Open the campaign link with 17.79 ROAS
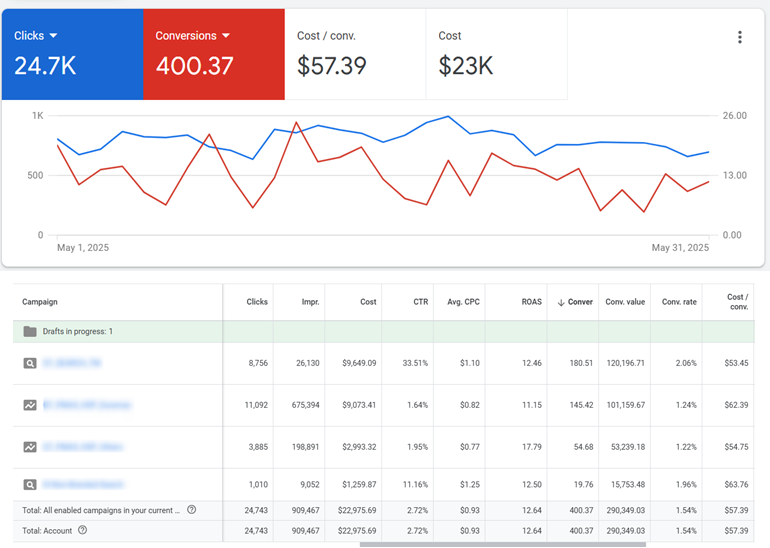This screenshot has width=770, height=548. pos(83,447)
